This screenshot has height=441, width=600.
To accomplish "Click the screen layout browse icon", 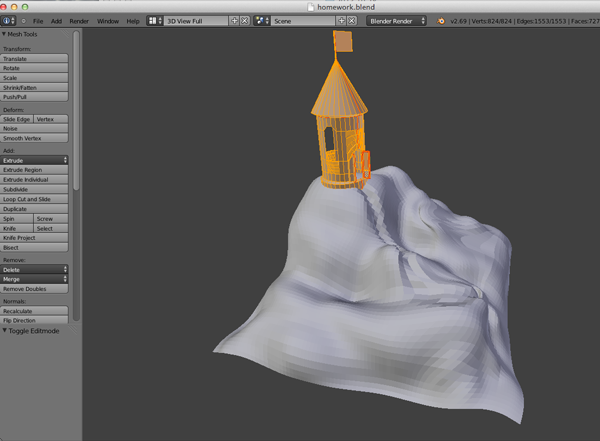I will pyautogui.click(x=155, y=20).
